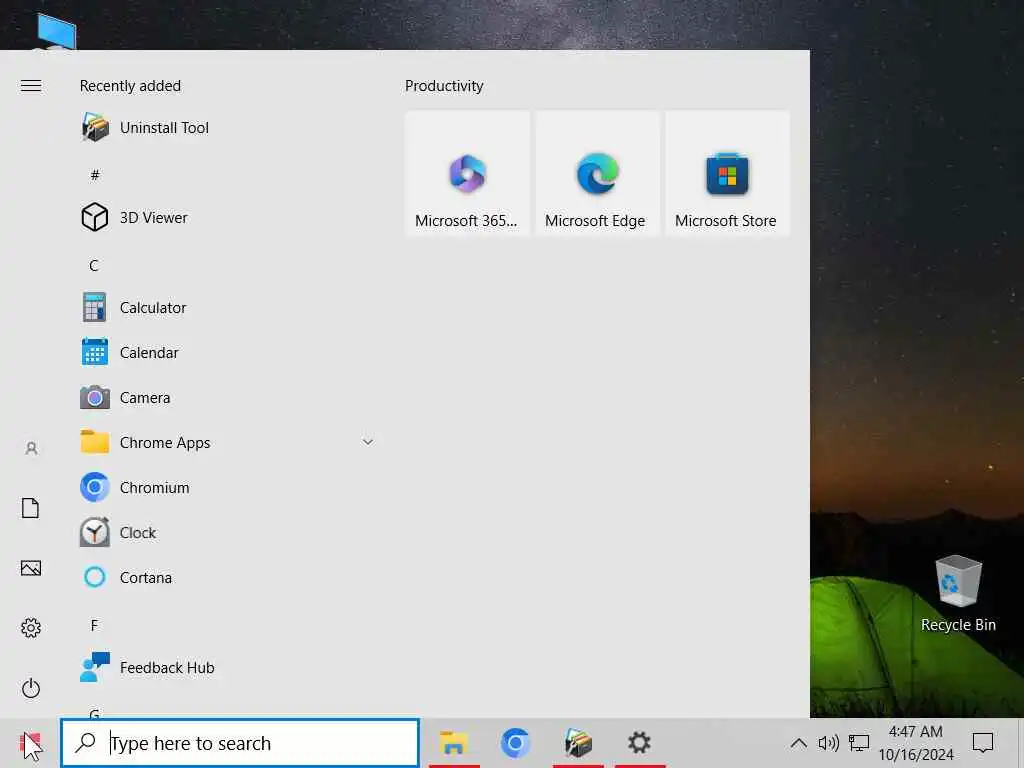Viewport: 1024px width, 768px height.
Task: Open Settings gear in the Start sidebar
Action: (x=31, y=628)
